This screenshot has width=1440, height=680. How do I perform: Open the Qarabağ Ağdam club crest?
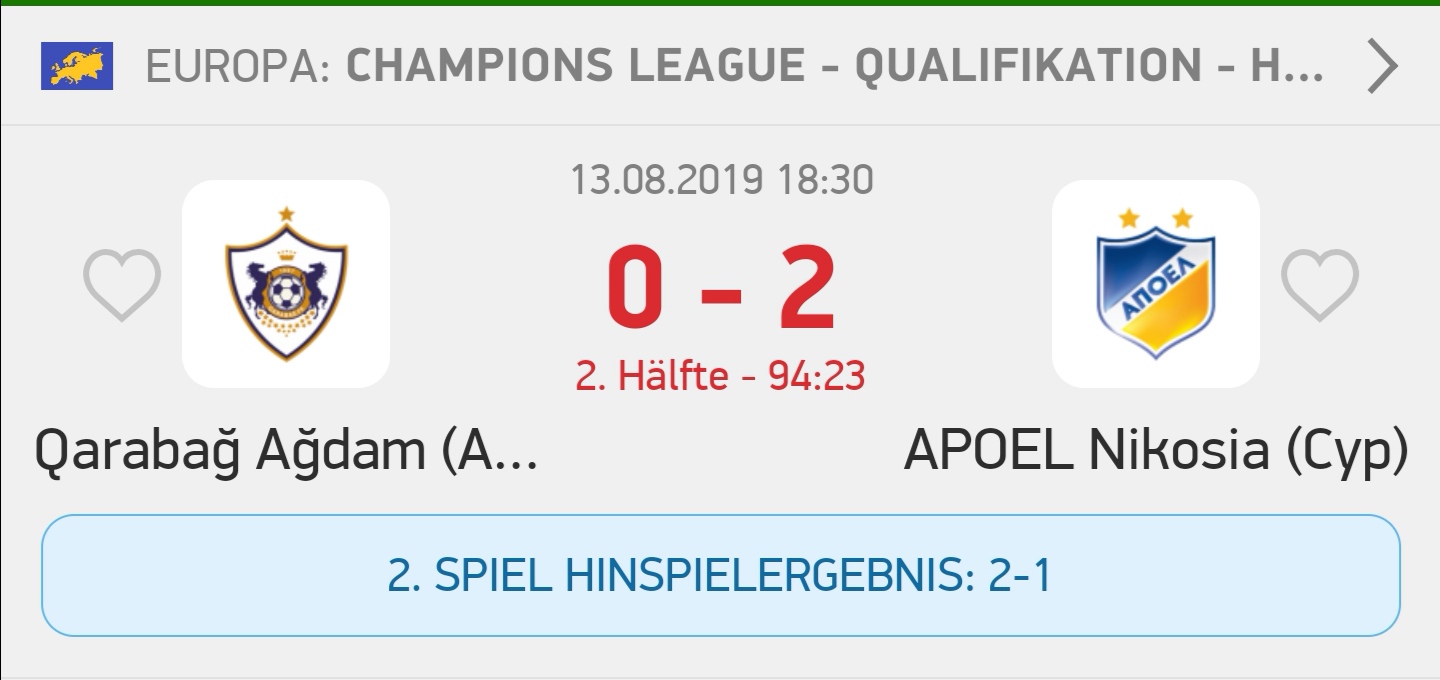point(286,284)
